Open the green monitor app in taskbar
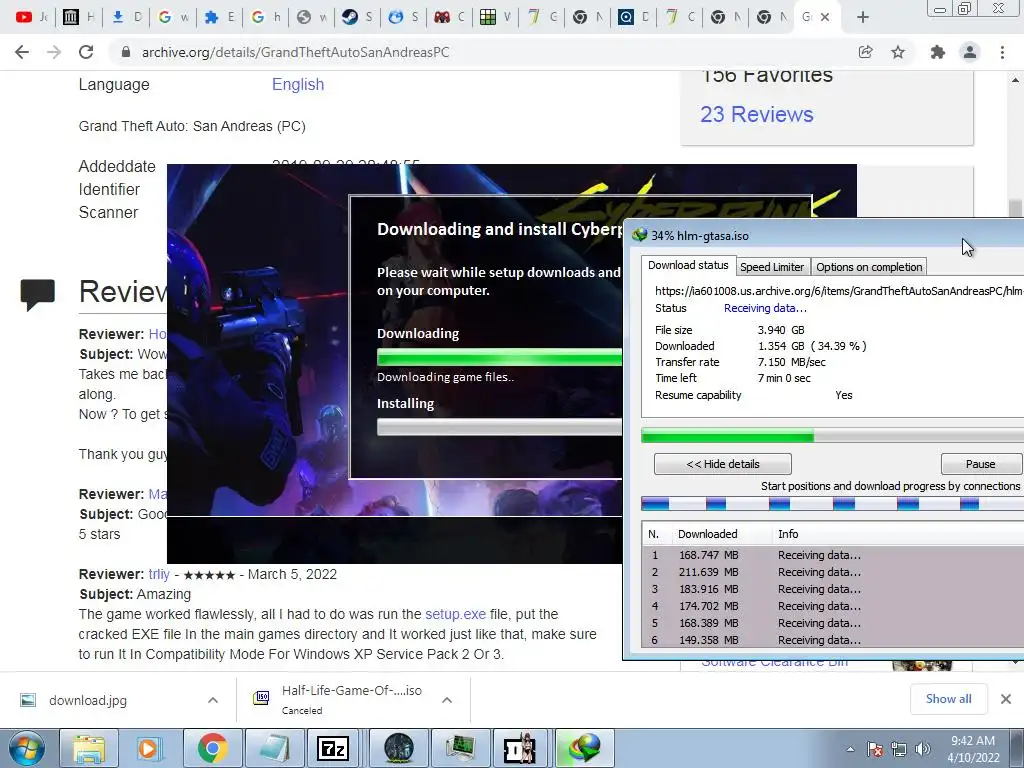The height and width of the screenshot is (768, 1024). (x=461, y=748)
